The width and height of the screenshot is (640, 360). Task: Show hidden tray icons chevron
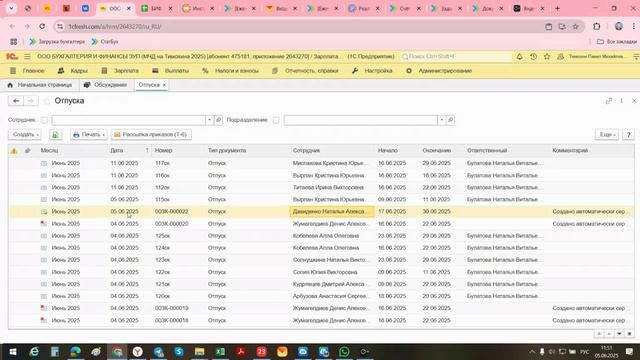click(531, 351)
